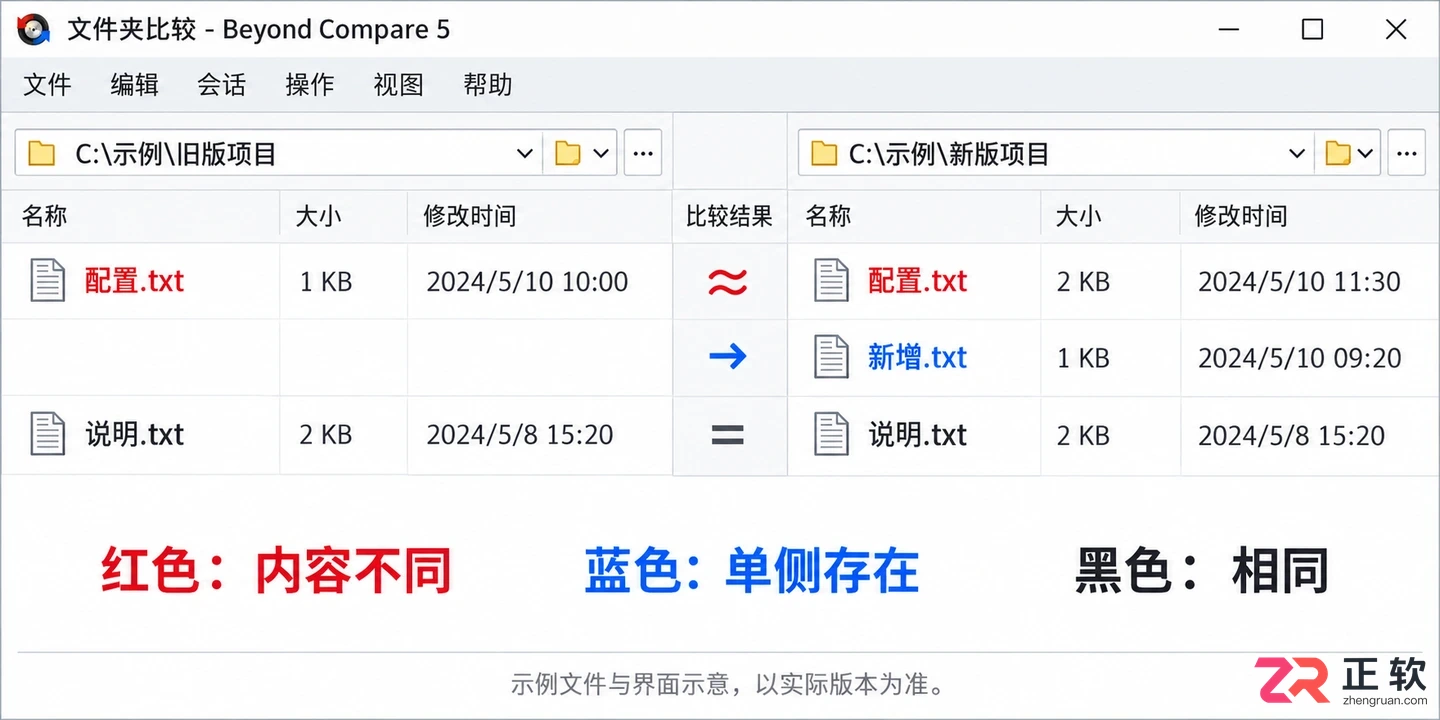Image resolution: width=1440 pixels, height=720 pixels.
Task: Click the Beyond Compare app icon in title bar
Action: (34, 30)
